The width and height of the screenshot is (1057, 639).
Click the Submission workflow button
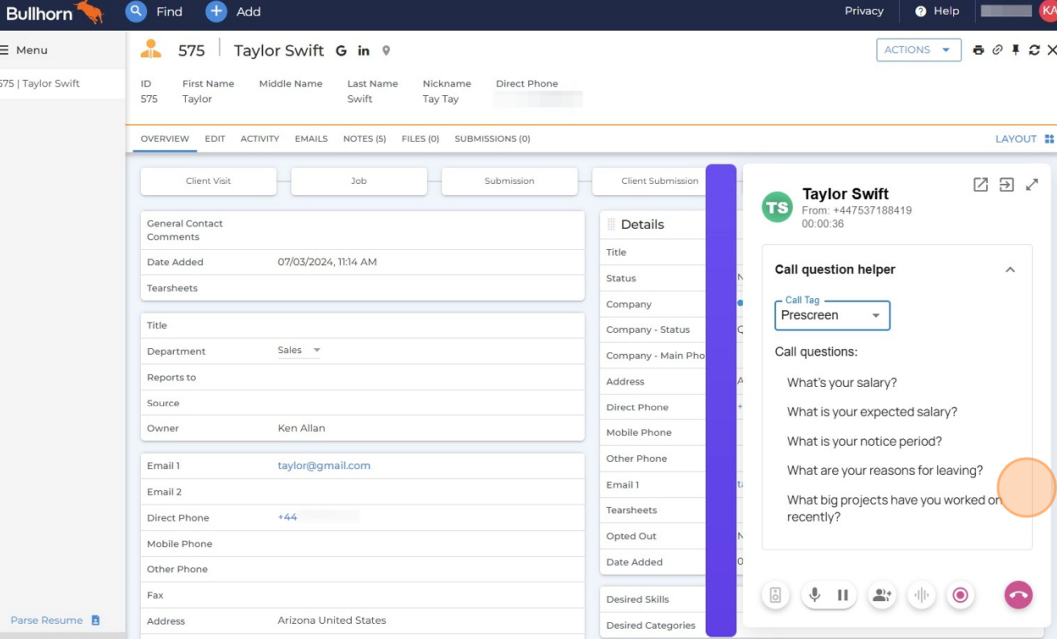509,181
